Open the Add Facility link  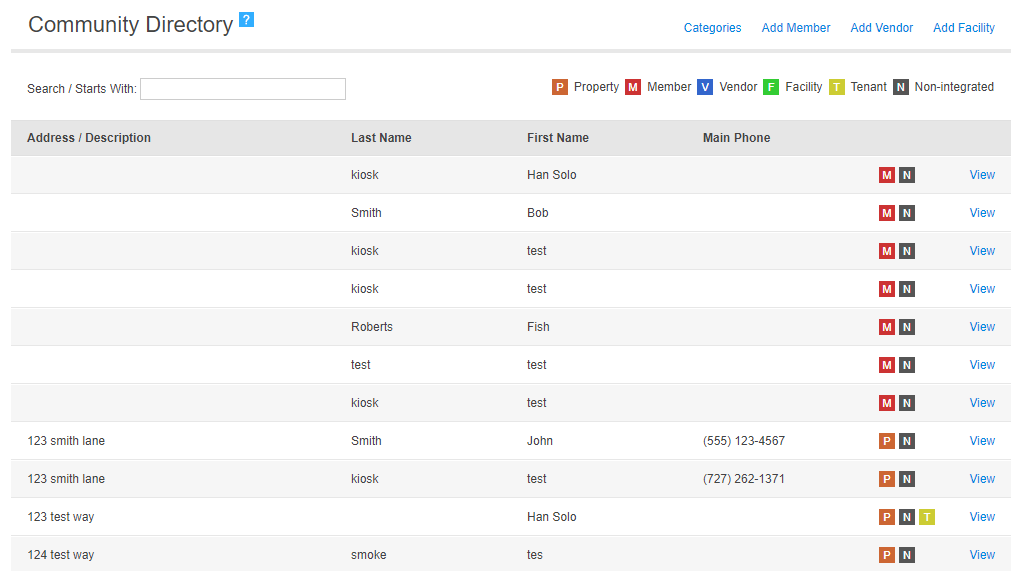(x=964, y=28)
